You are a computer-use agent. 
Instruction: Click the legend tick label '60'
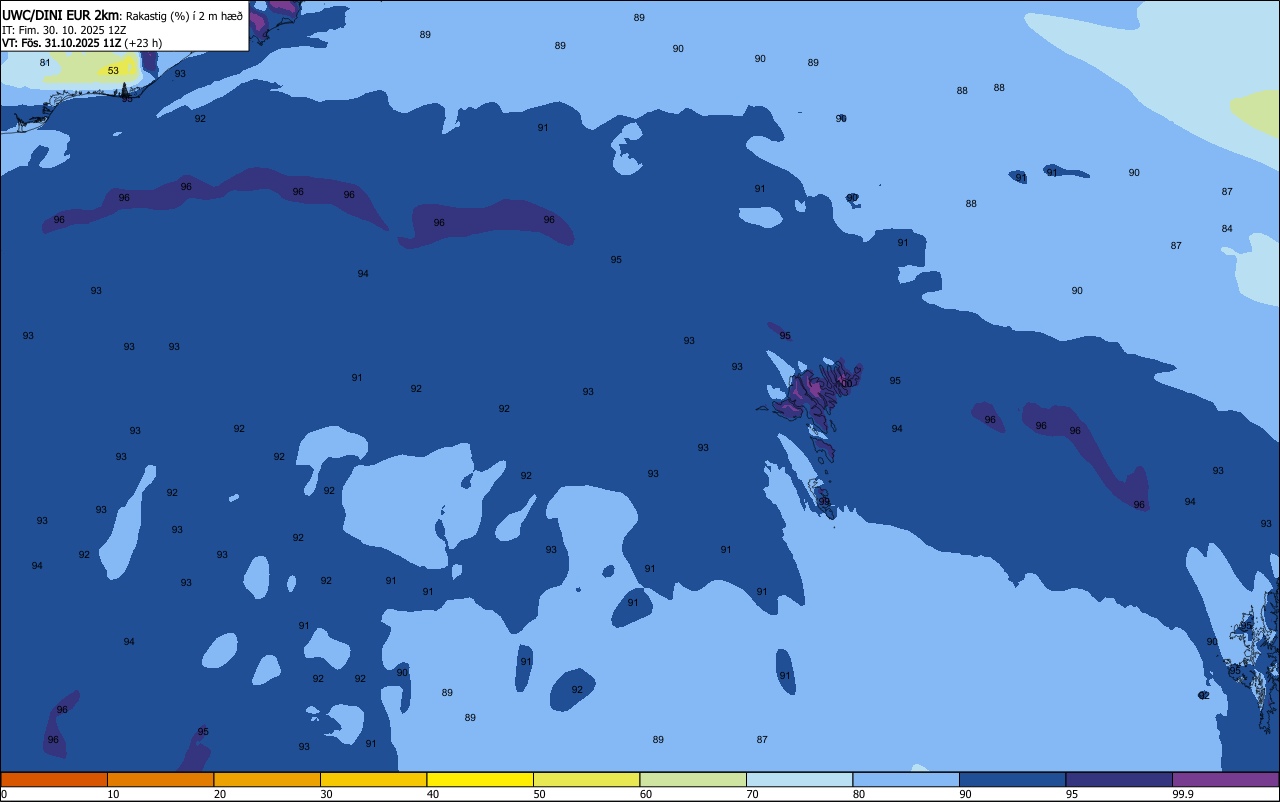[x=646, y=794]
